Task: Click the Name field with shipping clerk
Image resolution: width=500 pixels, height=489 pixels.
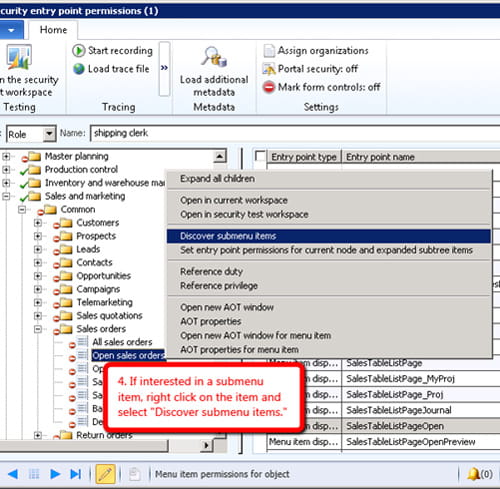Action: 295,133
